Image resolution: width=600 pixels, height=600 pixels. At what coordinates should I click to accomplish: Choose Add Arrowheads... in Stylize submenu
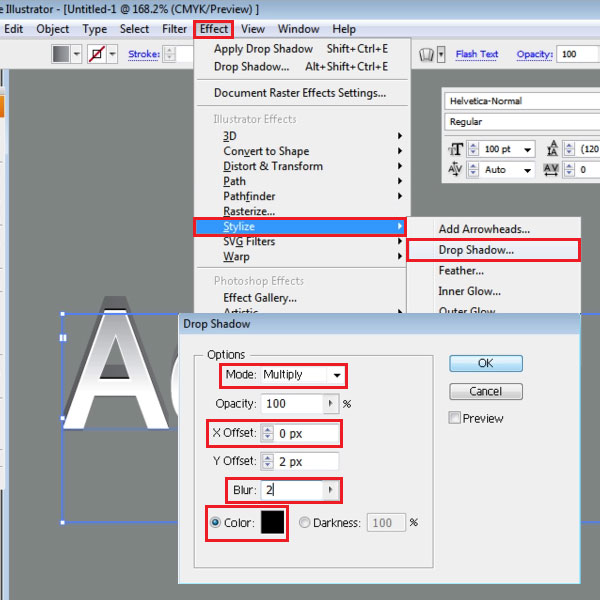click(494, 229)
